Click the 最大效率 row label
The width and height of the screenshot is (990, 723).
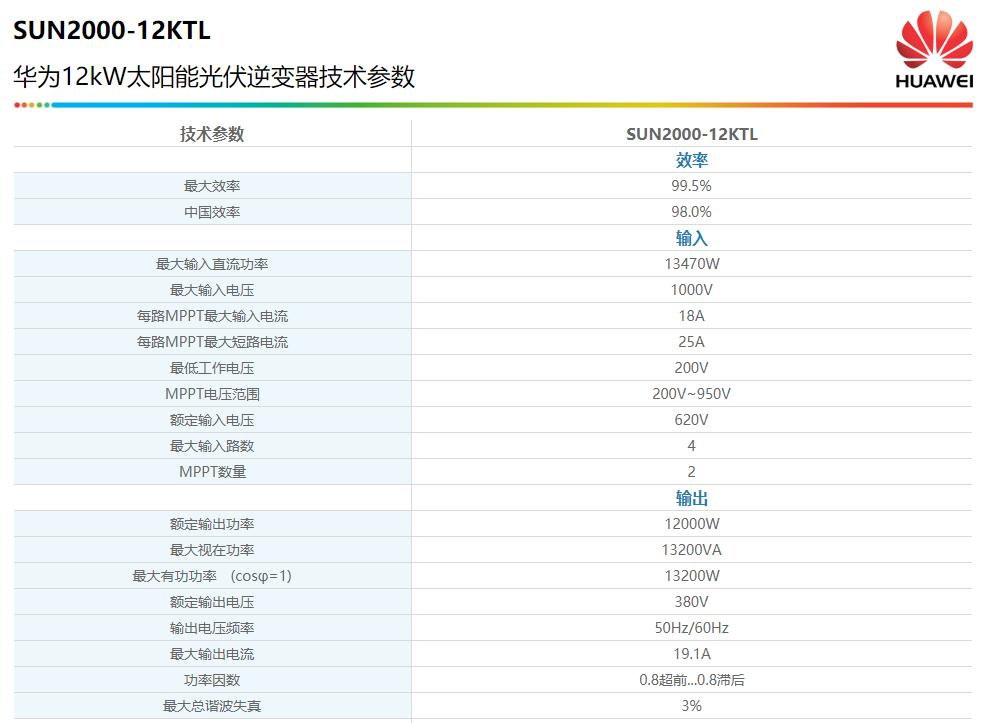(x=210, y=185)
